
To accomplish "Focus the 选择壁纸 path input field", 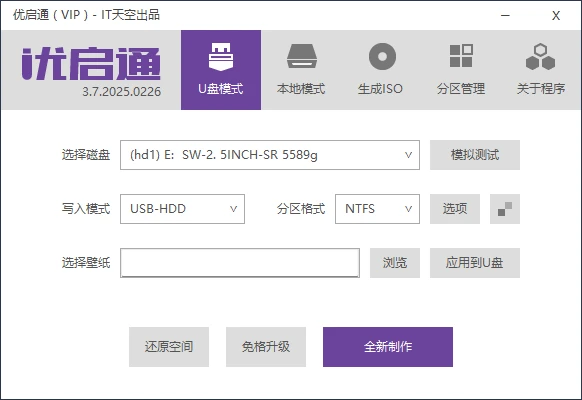I will pyautogui.click(x=240, y=263).
